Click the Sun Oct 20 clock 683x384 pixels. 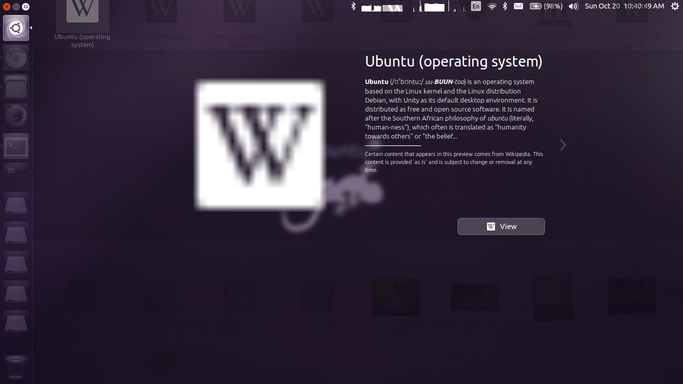pos(624,6)
